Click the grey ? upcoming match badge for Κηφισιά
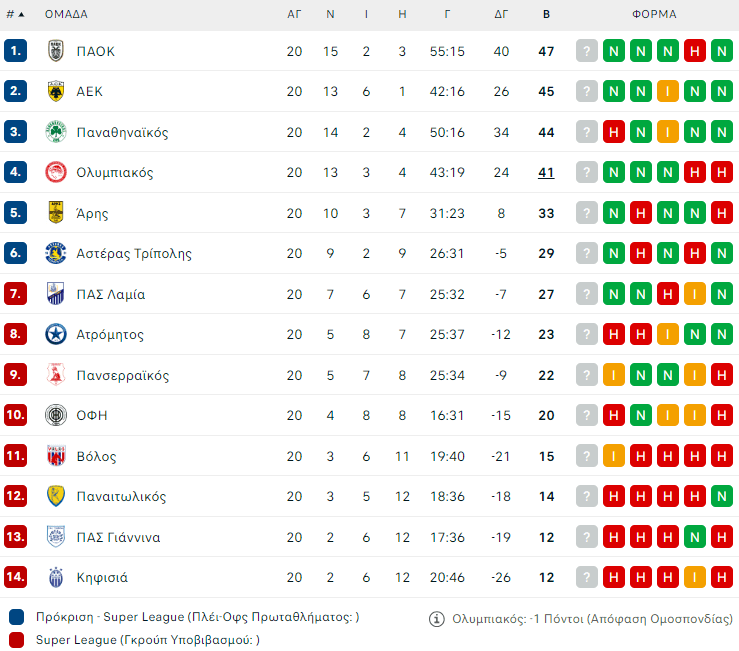 [587, 578]
